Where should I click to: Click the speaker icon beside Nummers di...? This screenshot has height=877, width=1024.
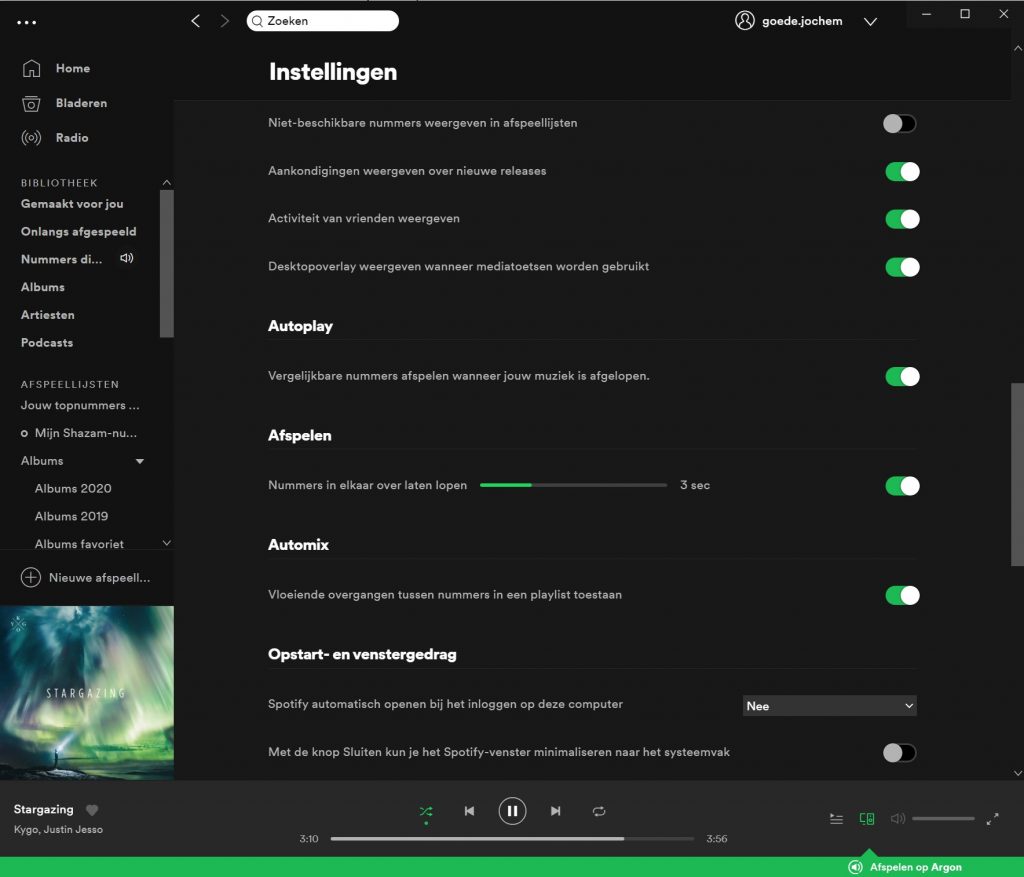point(127,259)
